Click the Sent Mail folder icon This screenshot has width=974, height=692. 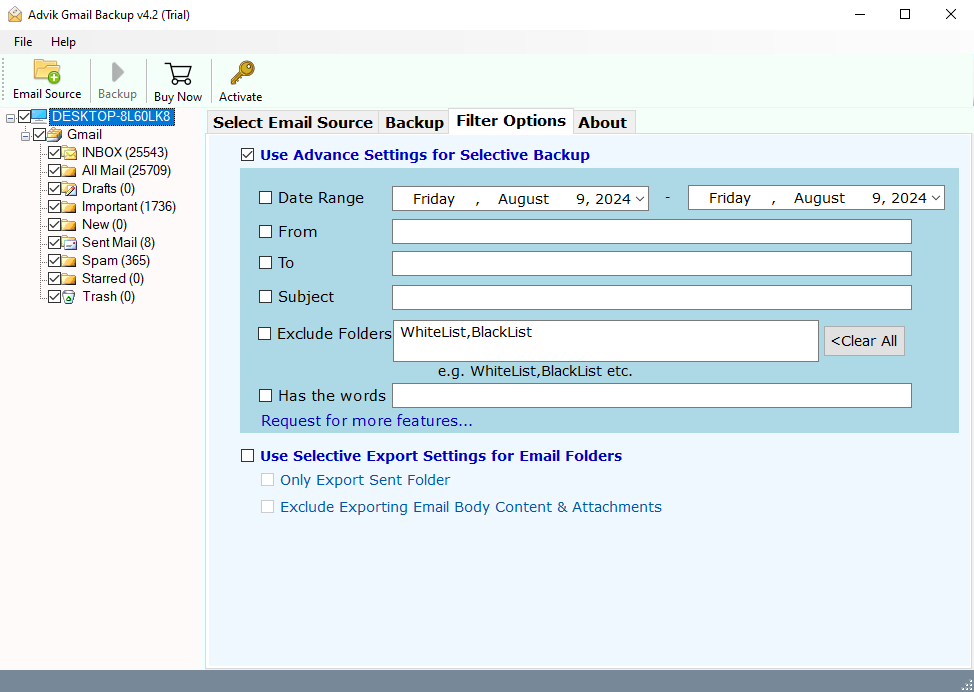pos(70,243)
